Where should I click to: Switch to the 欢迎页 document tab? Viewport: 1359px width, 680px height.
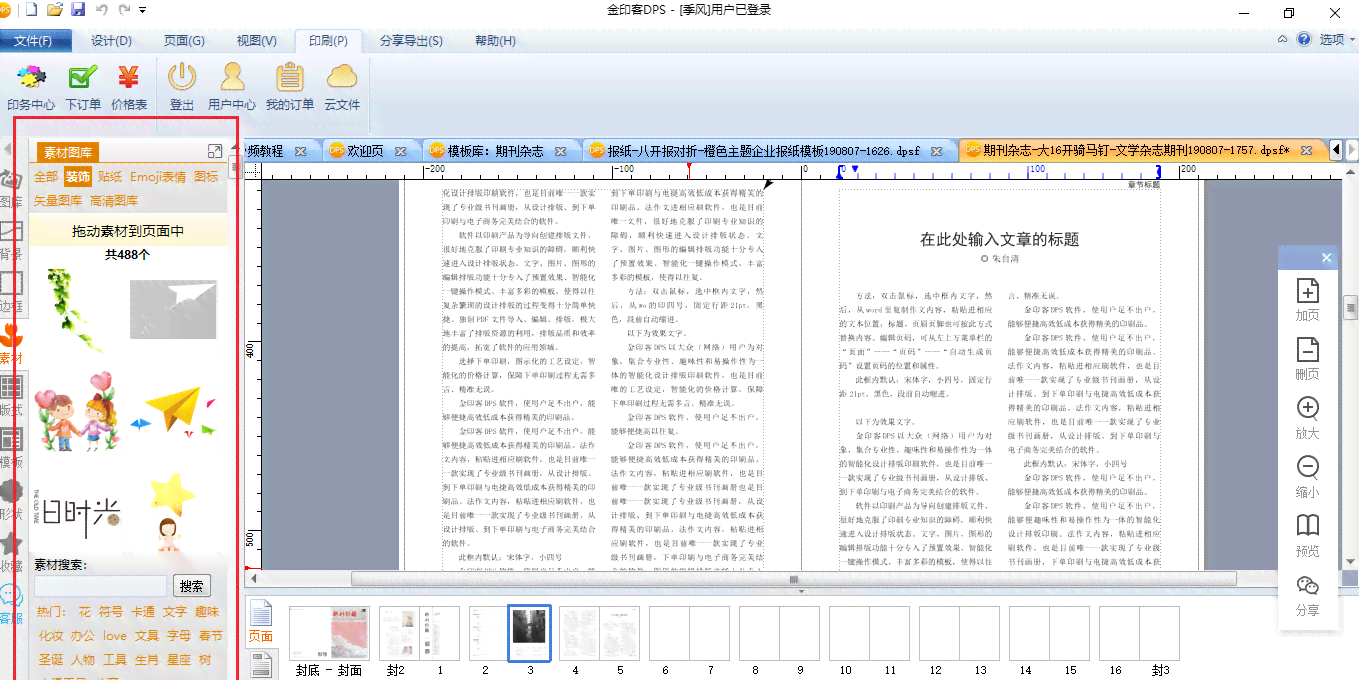[365, 151]
